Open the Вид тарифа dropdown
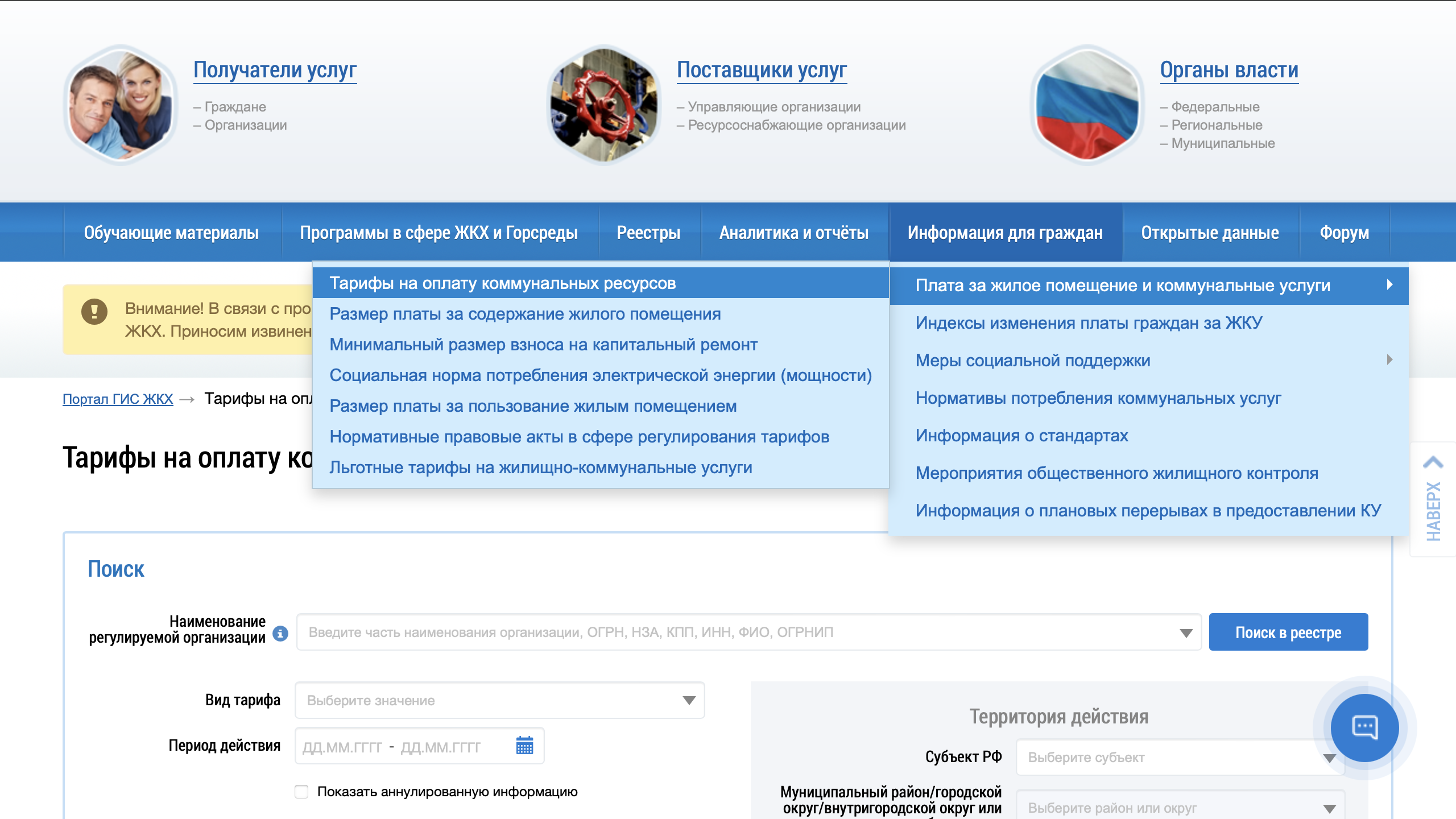The image size is (1456, 819). coord(500,700)
